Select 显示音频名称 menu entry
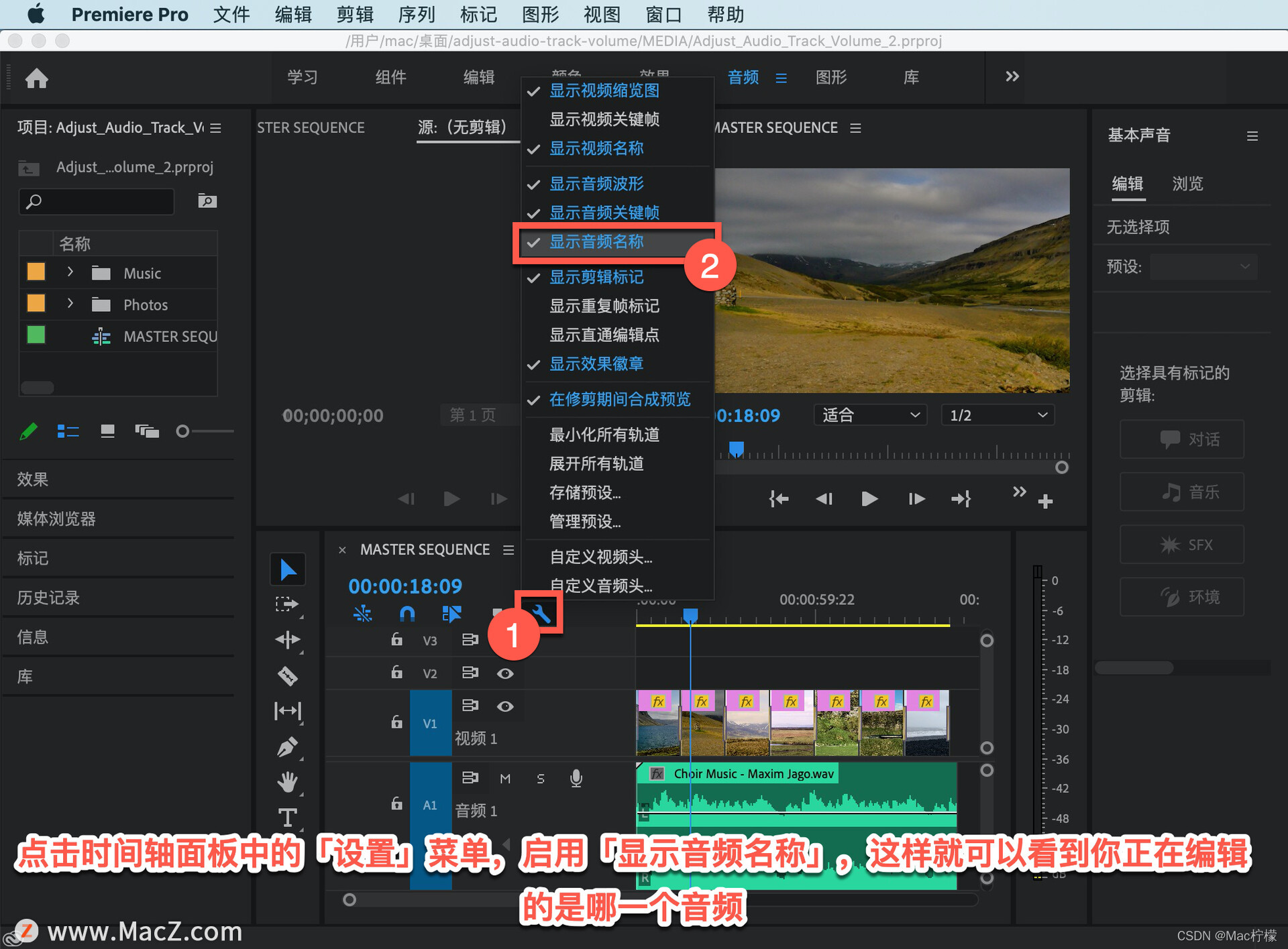This screenshot has height=949, width=1288. 596,242
